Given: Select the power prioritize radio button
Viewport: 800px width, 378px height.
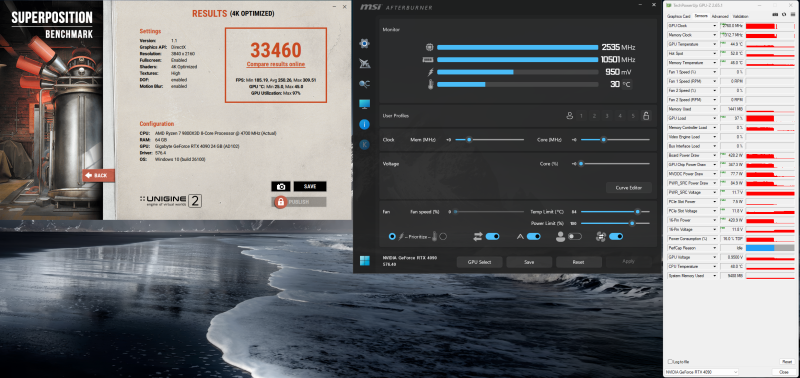Looking at the screenshot, I should click(392, 236).
